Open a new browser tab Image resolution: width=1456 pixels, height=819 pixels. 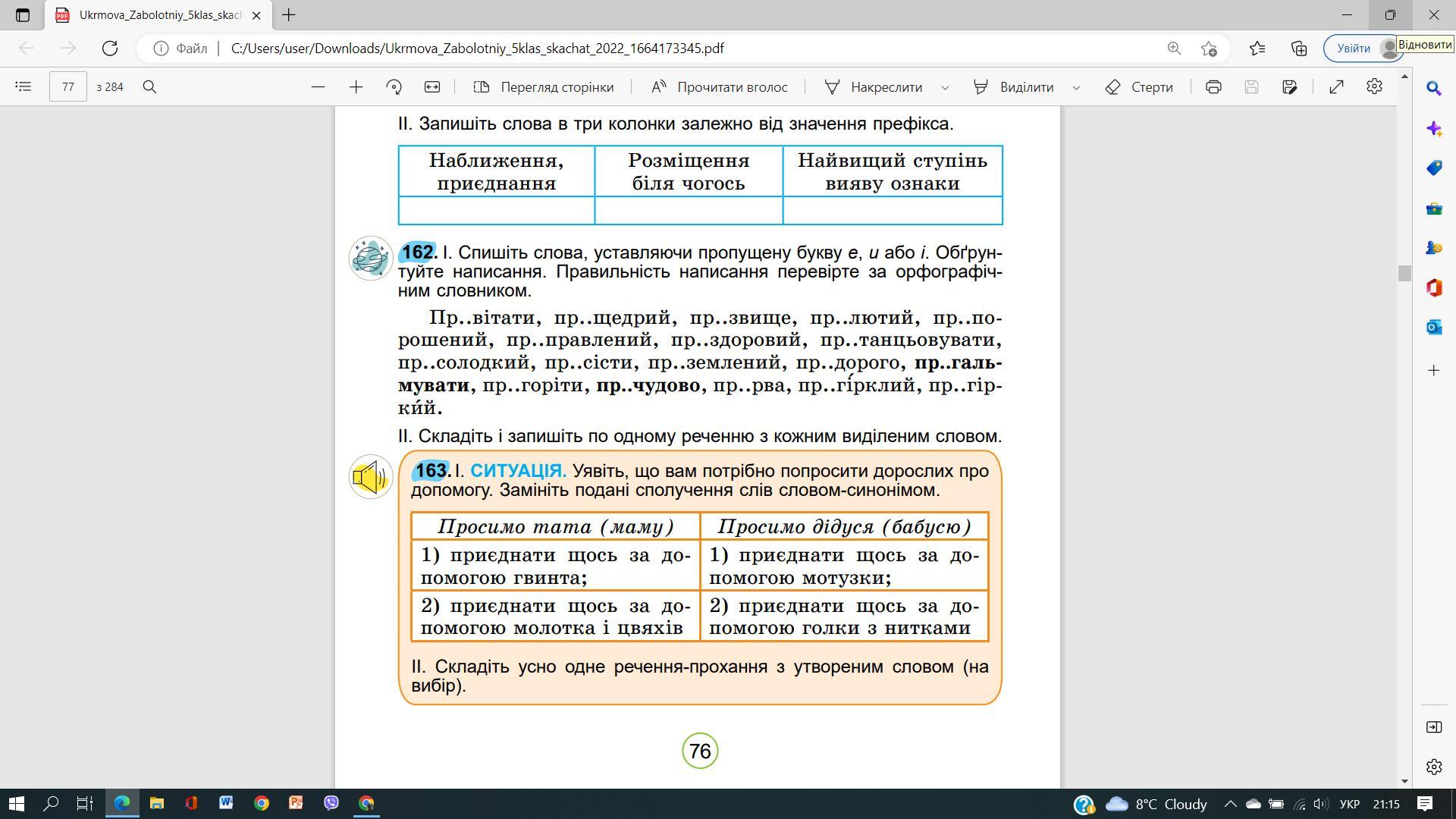288,15
